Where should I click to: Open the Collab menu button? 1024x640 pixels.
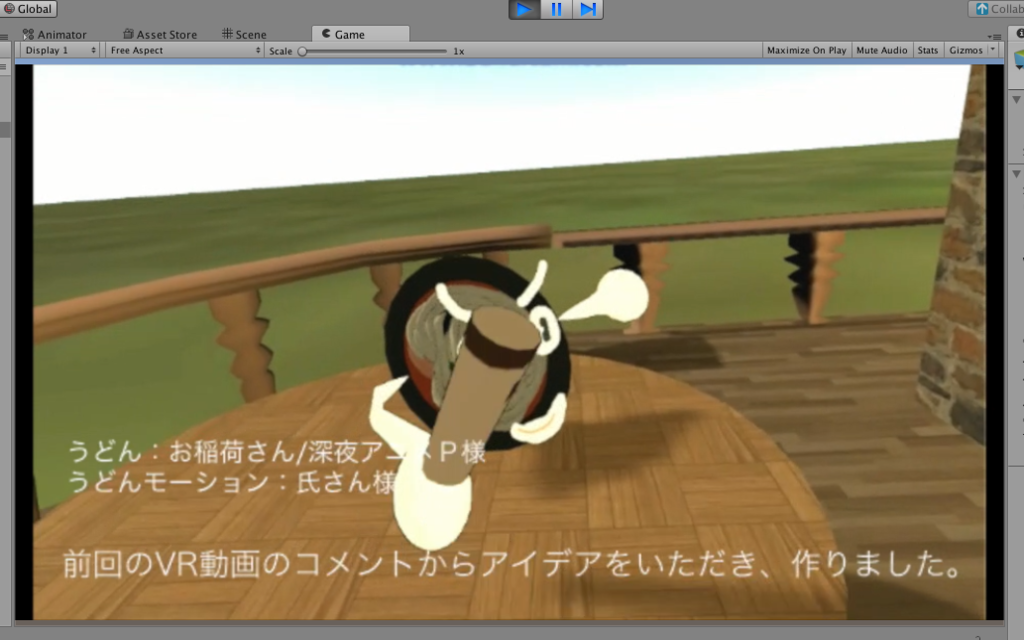point(998,9)
